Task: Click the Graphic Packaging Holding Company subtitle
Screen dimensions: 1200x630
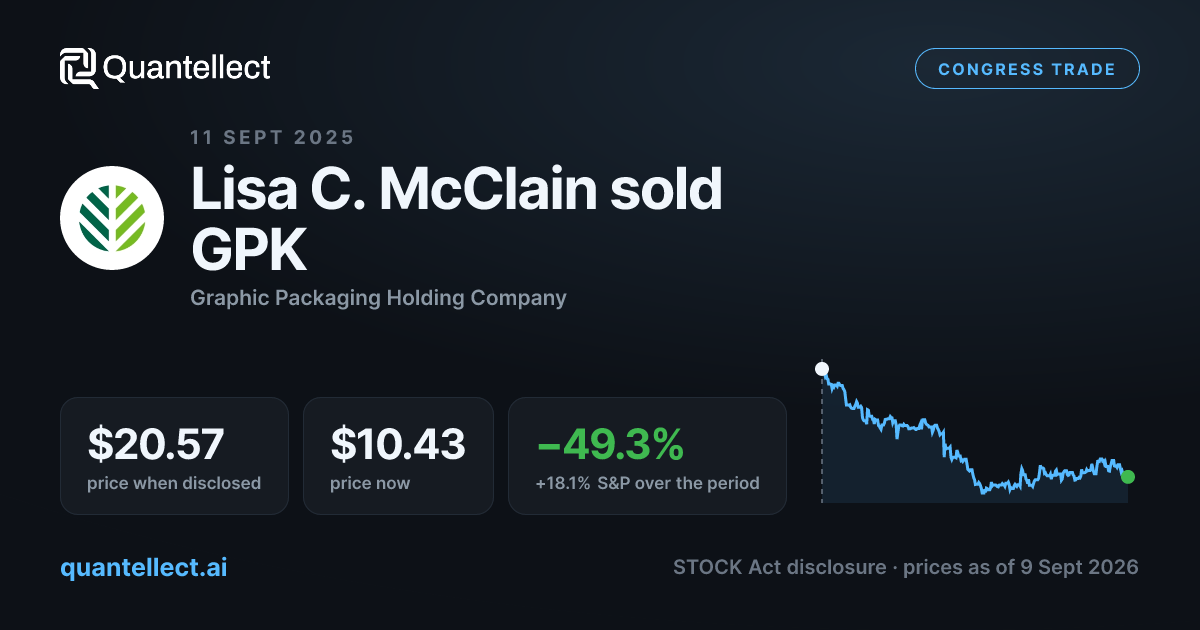Action: tap(378, 298)
